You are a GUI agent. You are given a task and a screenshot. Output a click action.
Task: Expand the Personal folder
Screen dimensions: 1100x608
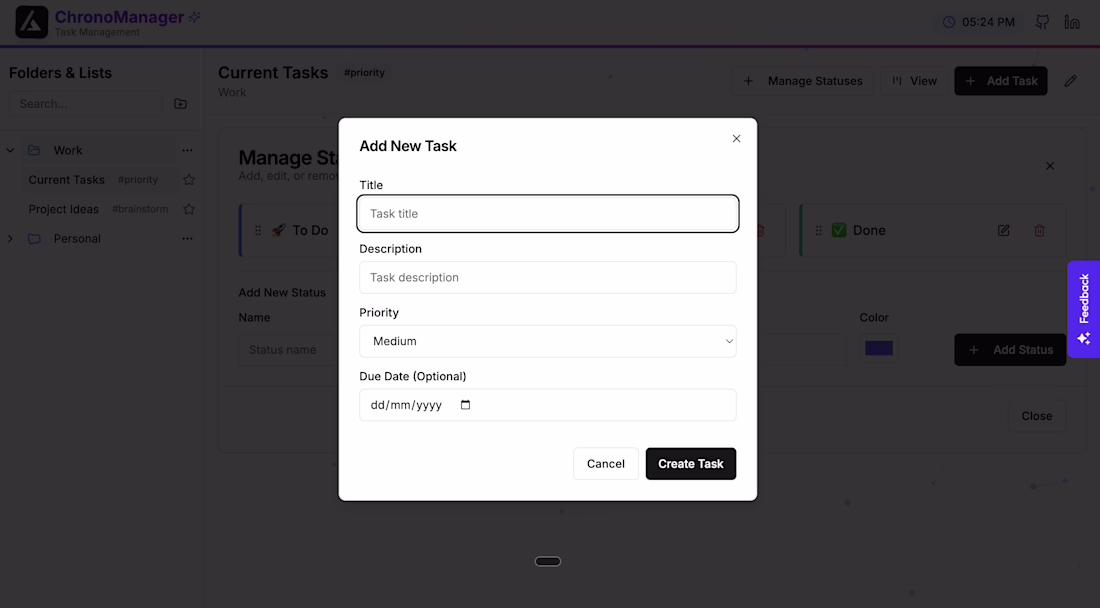(11, 239)
